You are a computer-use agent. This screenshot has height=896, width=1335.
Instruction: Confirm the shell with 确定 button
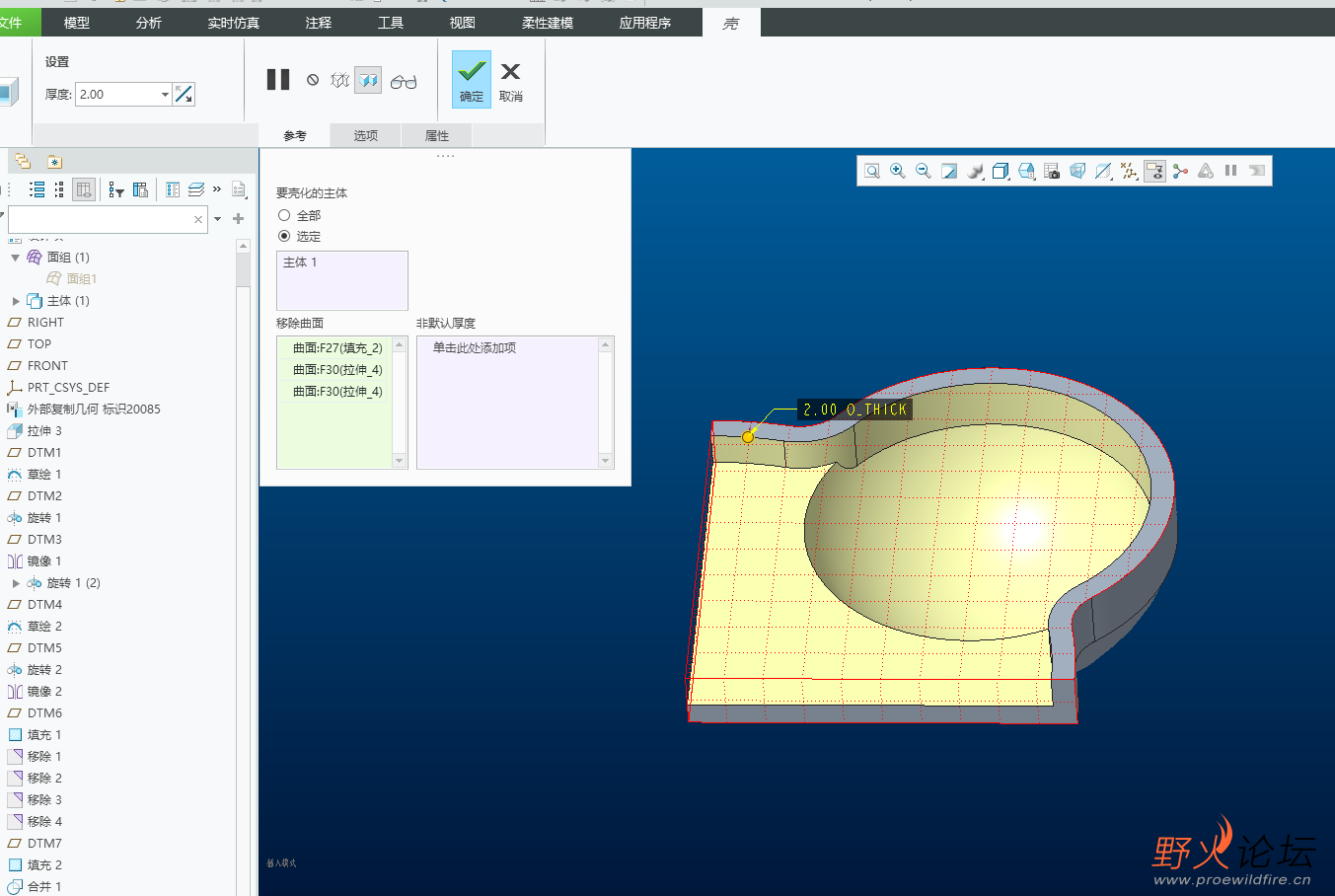(472, 79)
